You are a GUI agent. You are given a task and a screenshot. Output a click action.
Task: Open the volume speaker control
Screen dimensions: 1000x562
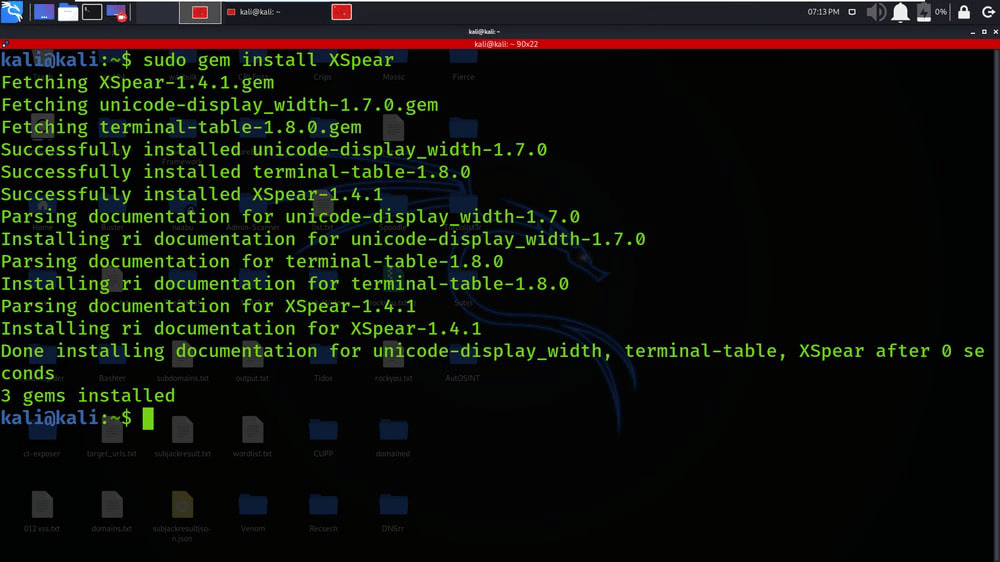(876, 12)
